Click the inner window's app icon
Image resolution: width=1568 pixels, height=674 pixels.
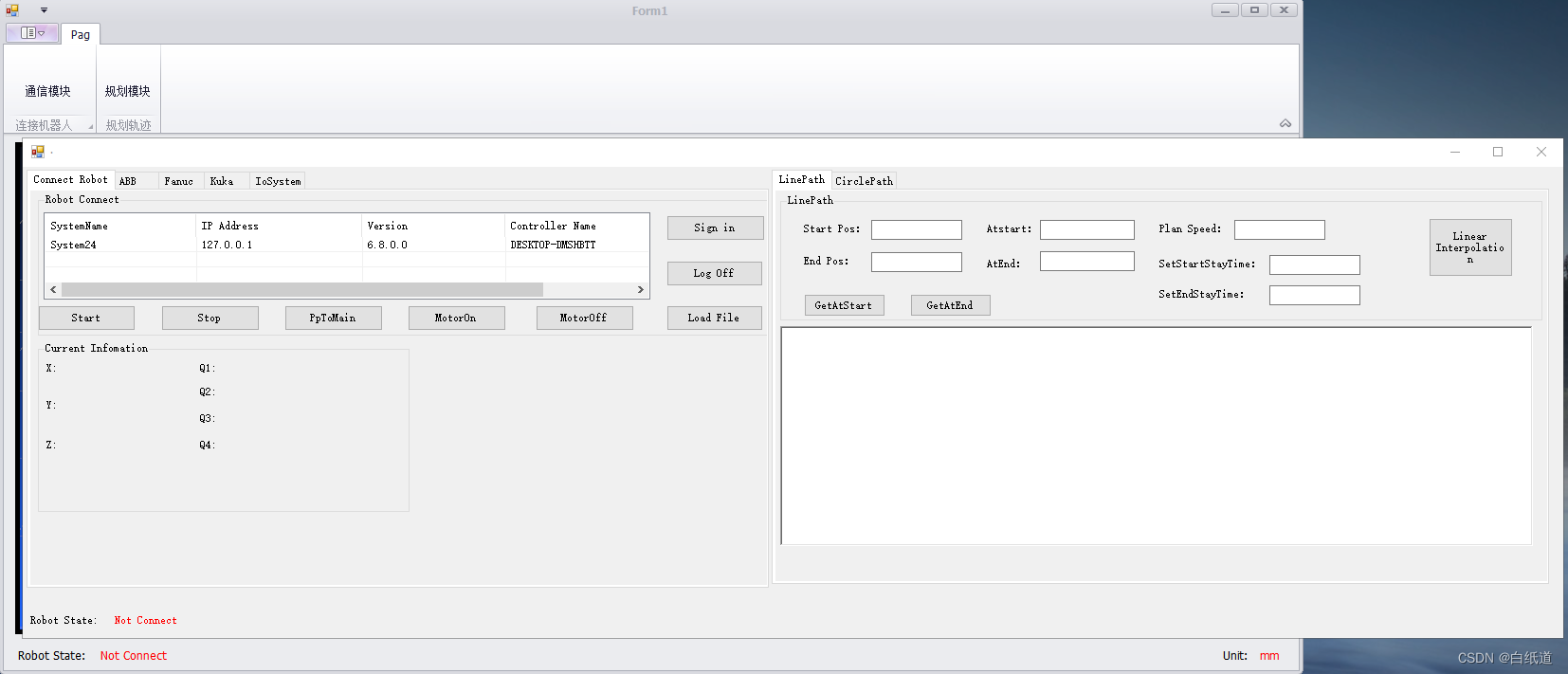[38, 152]
